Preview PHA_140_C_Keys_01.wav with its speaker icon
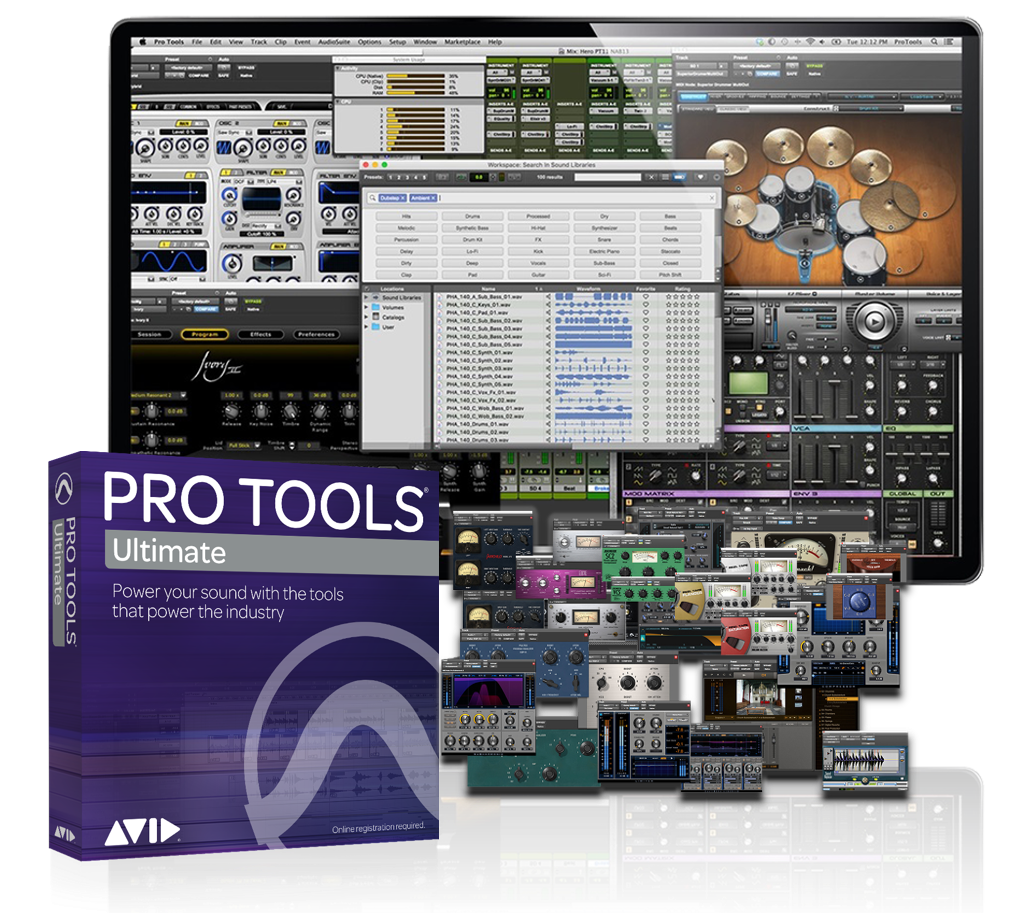This screenshot has width=1010, height=913. [548, 305]
